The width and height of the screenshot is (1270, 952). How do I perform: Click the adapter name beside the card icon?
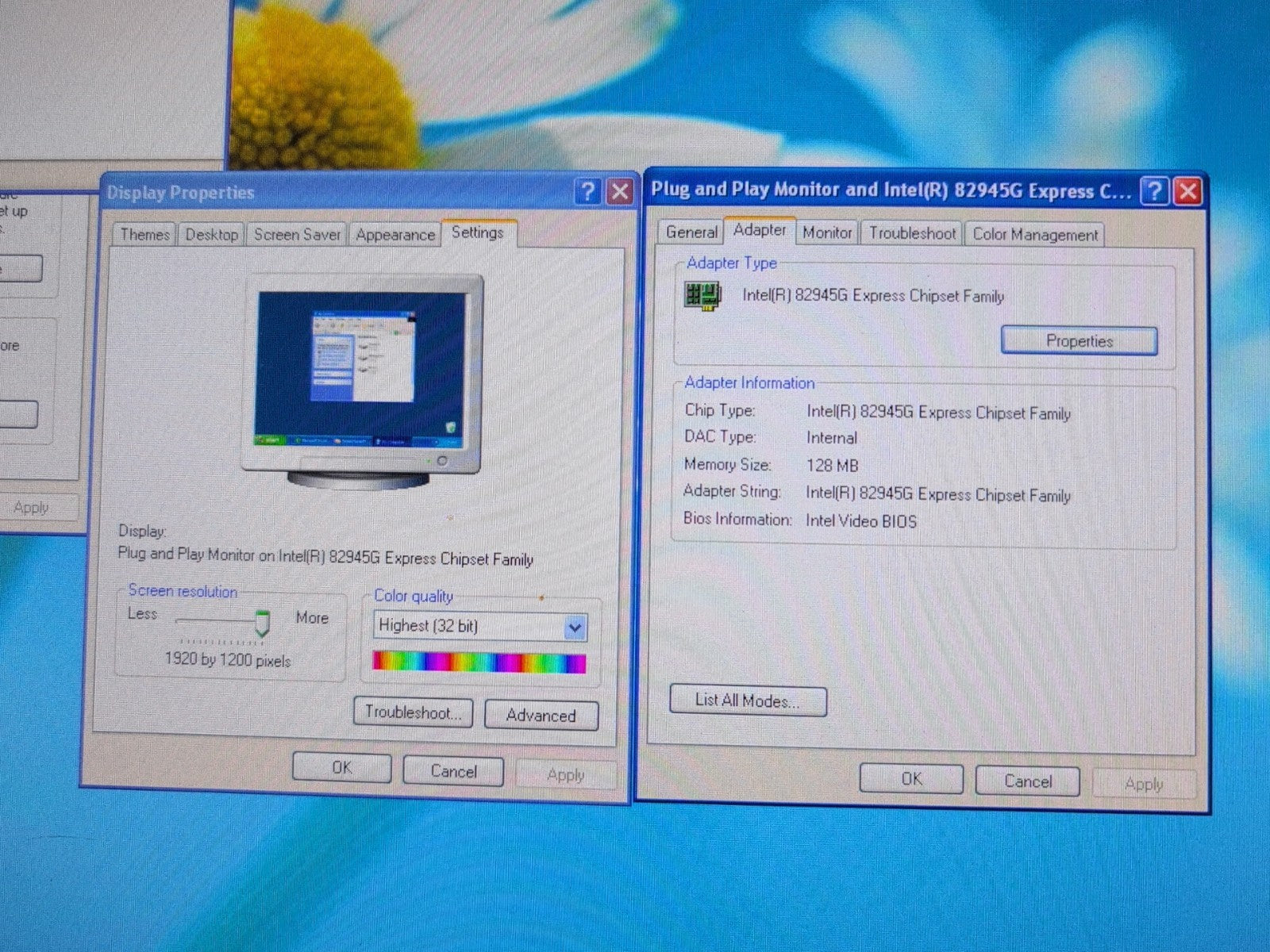point(873,296)
